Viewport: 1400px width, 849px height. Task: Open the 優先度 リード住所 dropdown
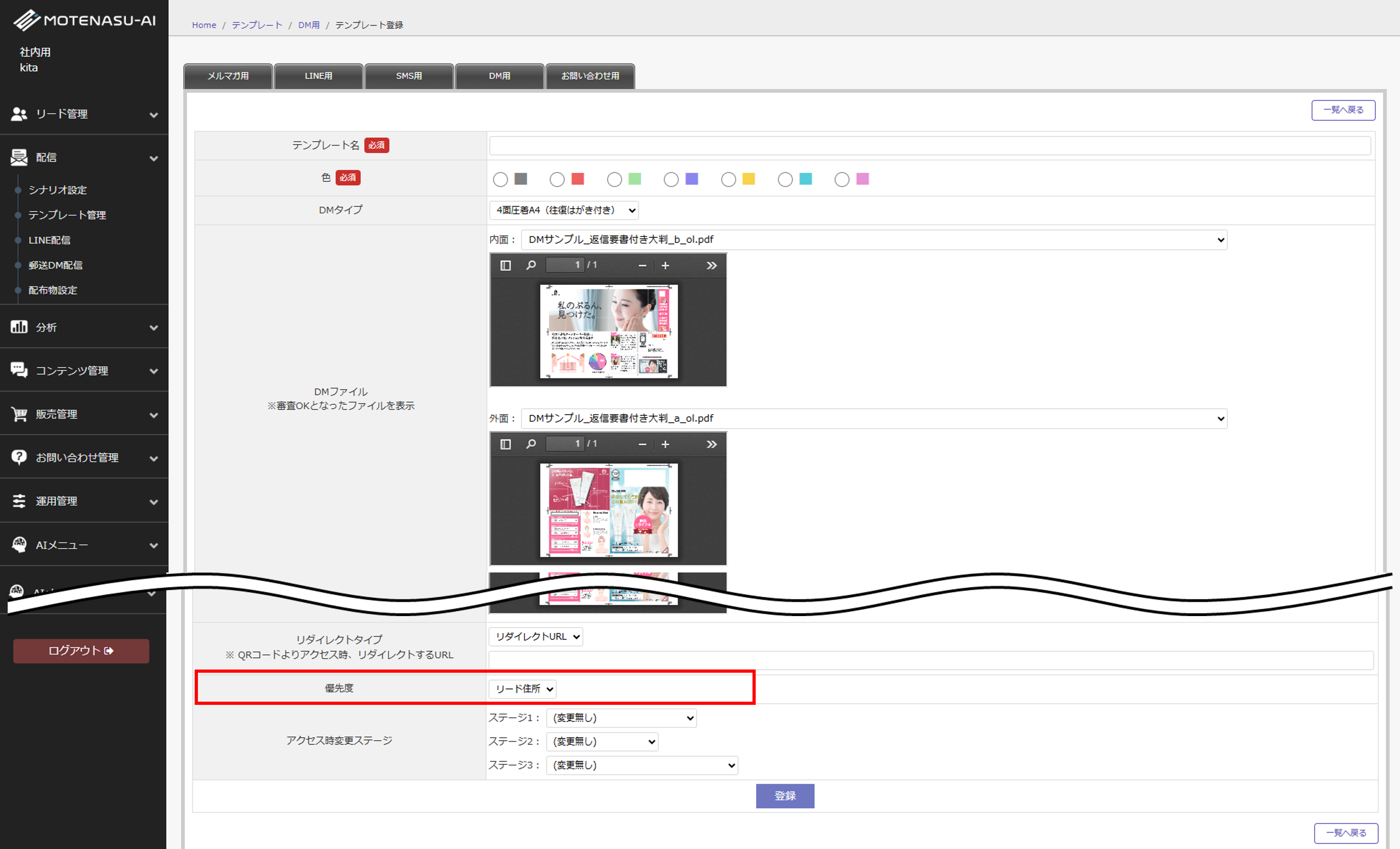[522, 689]
